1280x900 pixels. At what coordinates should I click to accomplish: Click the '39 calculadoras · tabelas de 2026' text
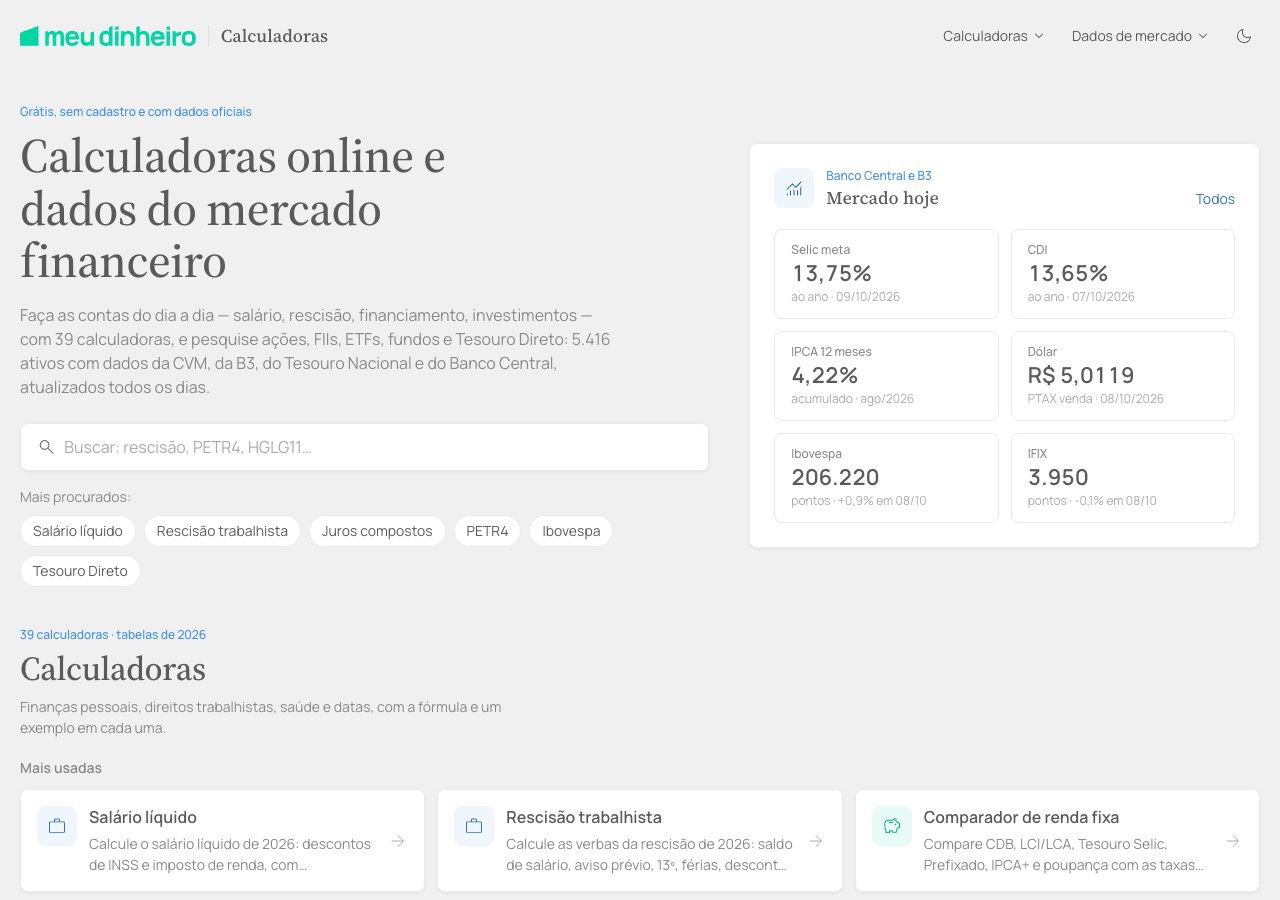tap(113, 635)
